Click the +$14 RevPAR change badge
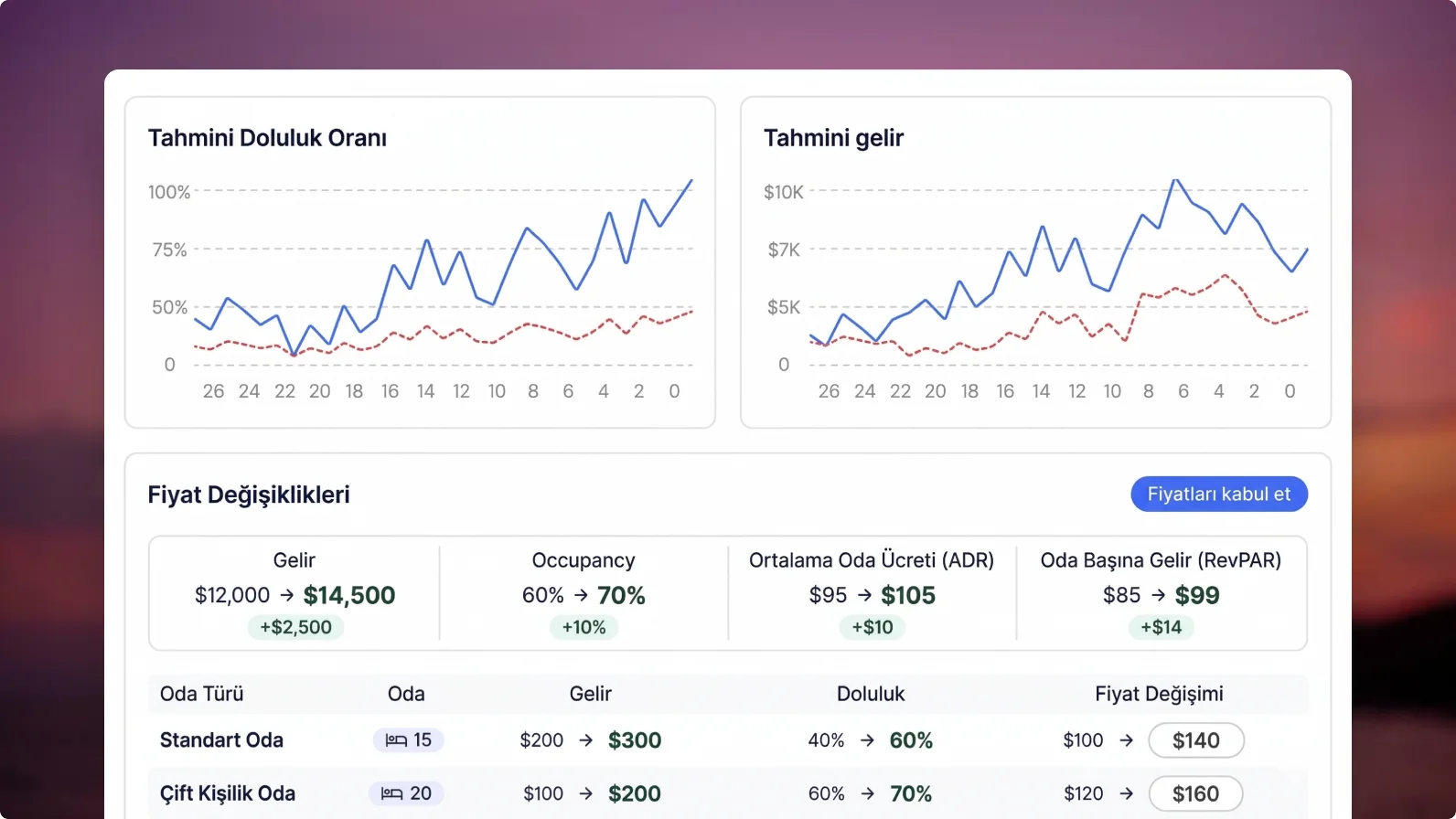This screenshot has height=819, width=1456. (x=1161, y=627)
